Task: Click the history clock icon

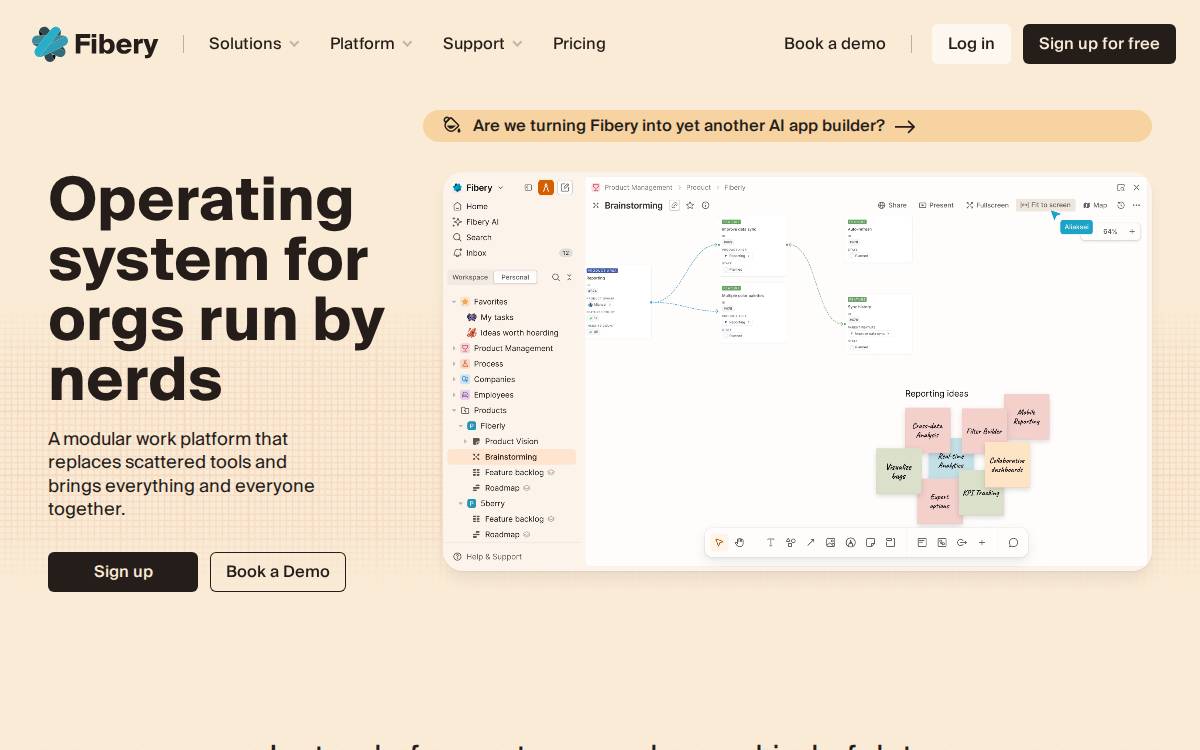Action: pyautogui.click(x=1121, y=205)
